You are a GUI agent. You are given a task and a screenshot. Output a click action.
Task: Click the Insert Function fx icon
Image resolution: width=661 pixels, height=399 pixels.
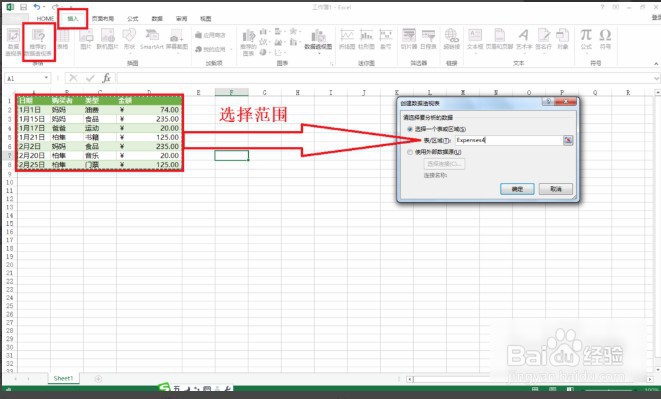[x=106, y=78]
